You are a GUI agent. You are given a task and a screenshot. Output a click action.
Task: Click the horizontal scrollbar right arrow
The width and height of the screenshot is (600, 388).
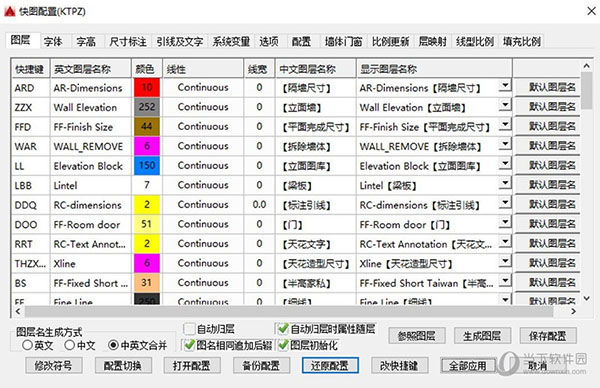[573, 311]
